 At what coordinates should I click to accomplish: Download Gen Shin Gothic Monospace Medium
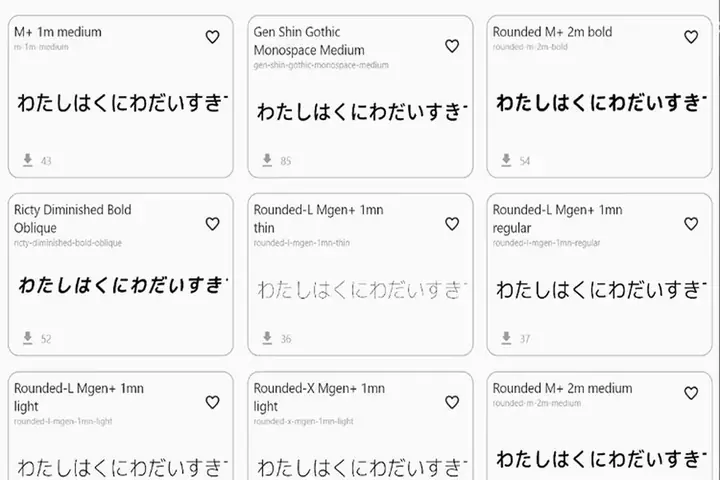[x=267, y=160]
